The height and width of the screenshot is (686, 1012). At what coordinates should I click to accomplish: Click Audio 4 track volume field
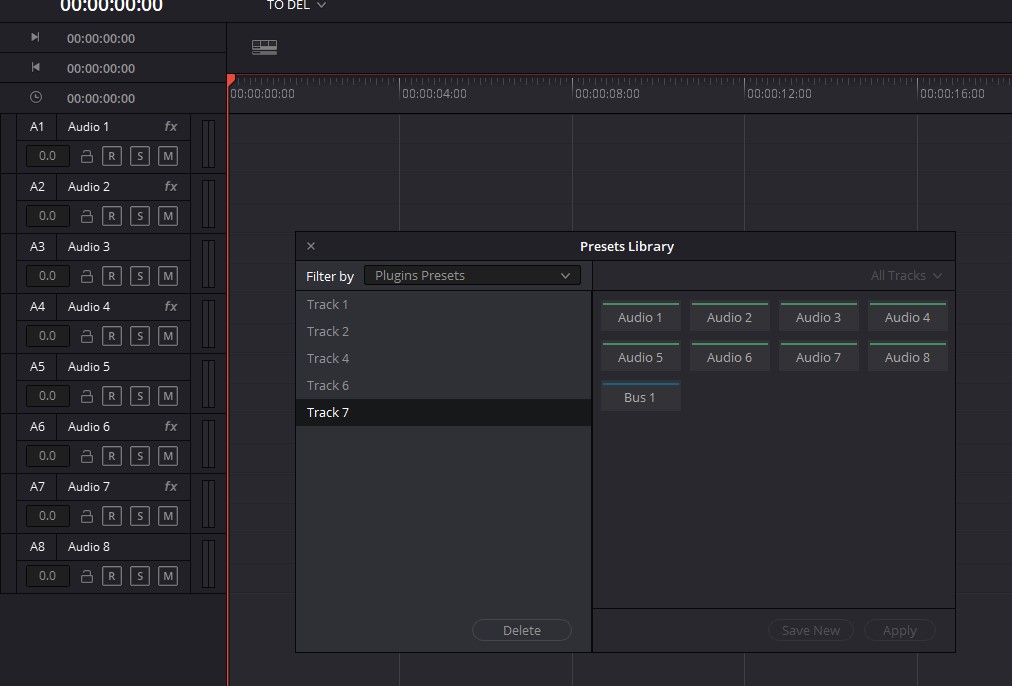(47, 336)
